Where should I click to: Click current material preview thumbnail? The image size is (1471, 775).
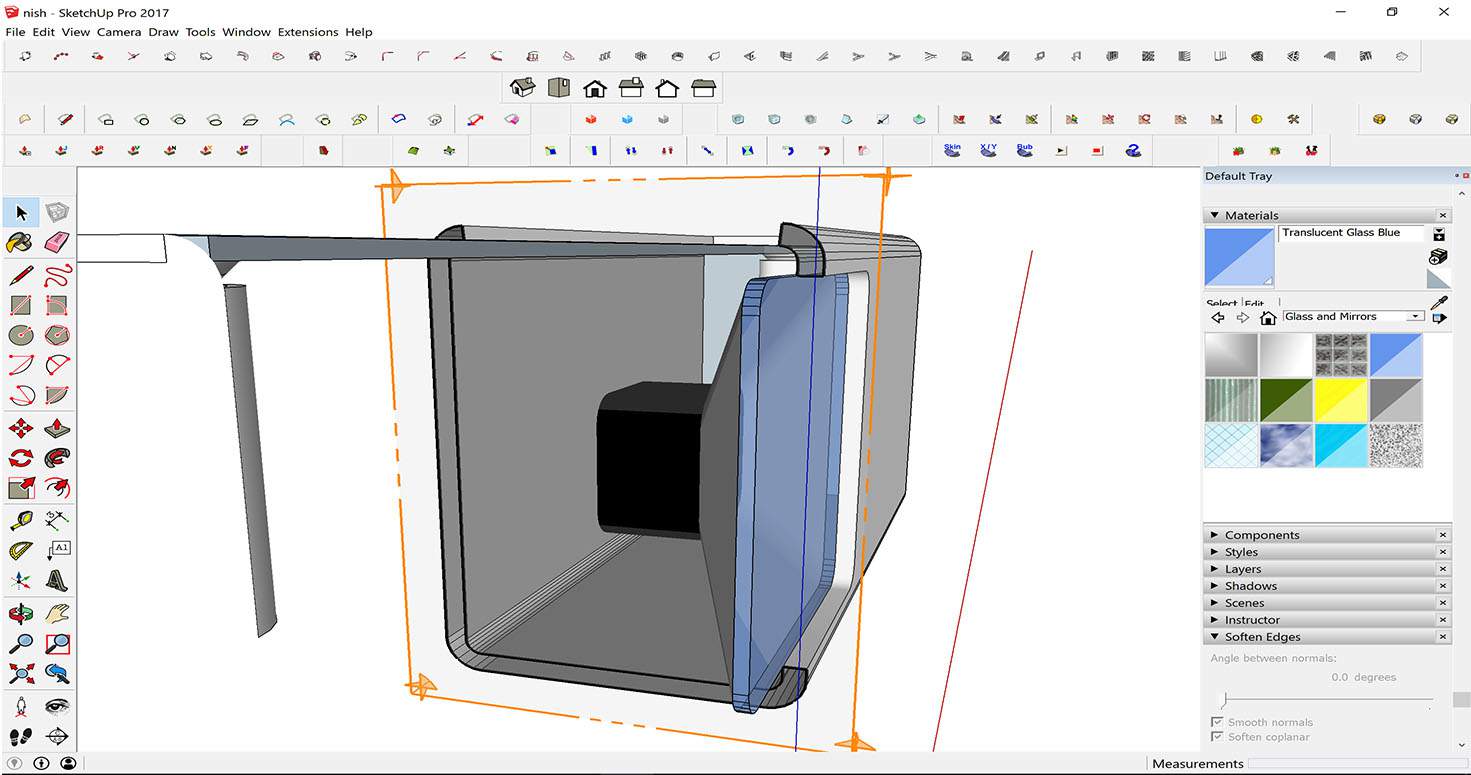pos(1239,257)
